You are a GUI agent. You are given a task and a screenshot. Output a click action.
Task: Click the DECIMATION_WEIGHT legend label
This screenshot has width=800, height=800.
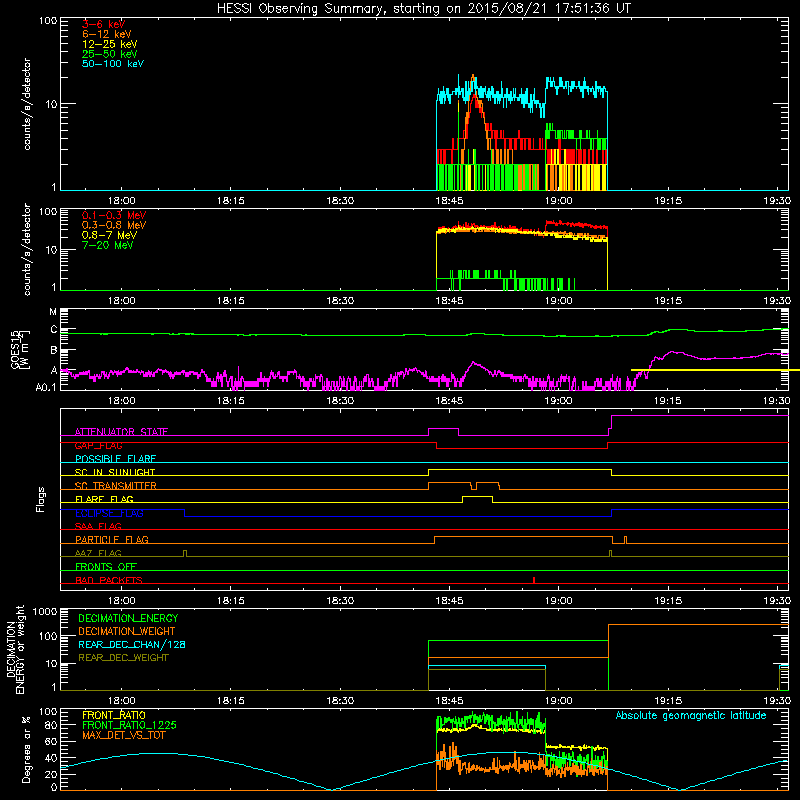point(127,631)
